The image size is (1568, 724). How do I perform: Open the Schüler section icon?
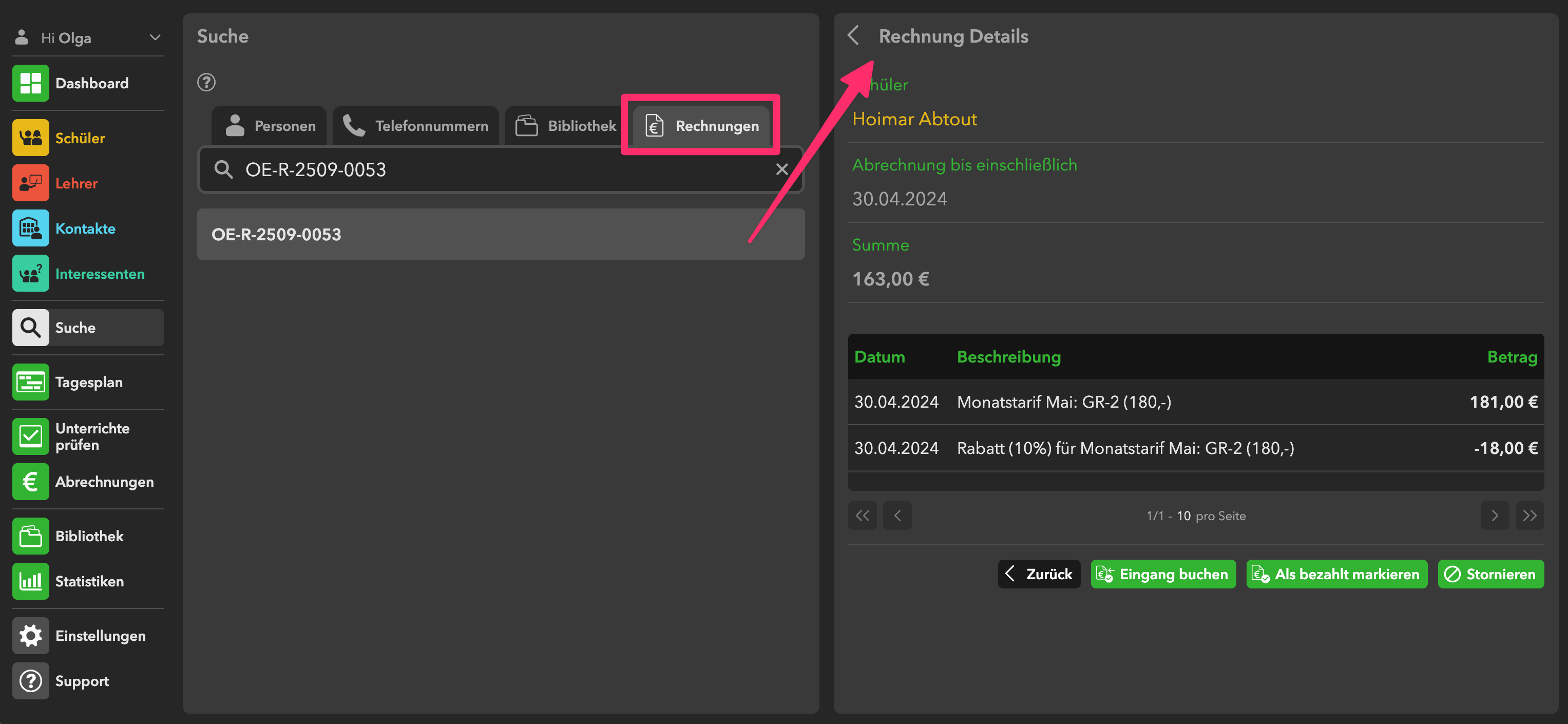coord(30,138)
